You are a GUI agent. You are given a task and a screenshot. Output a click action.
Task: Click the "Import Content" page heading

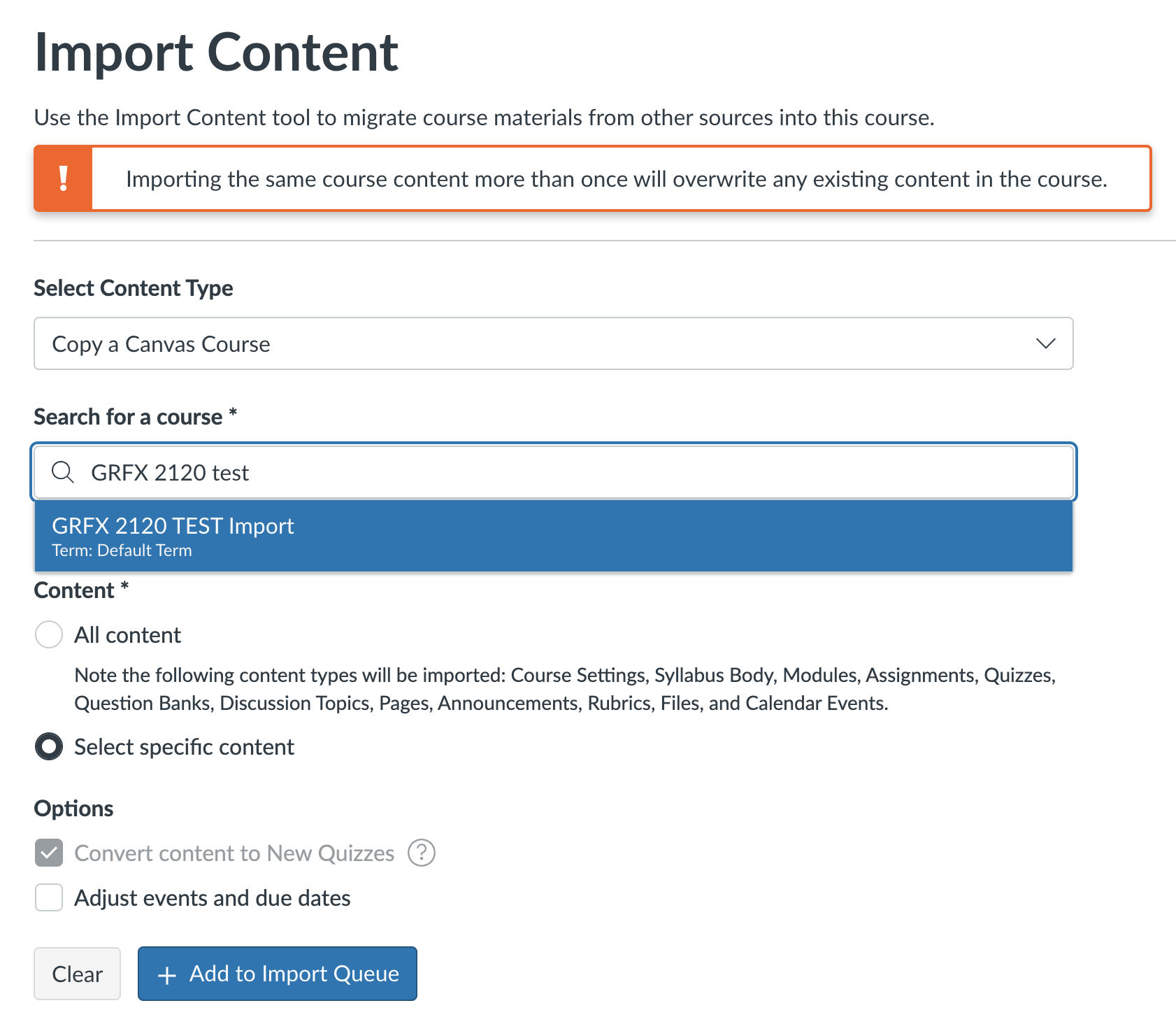[x=216, y=52]
